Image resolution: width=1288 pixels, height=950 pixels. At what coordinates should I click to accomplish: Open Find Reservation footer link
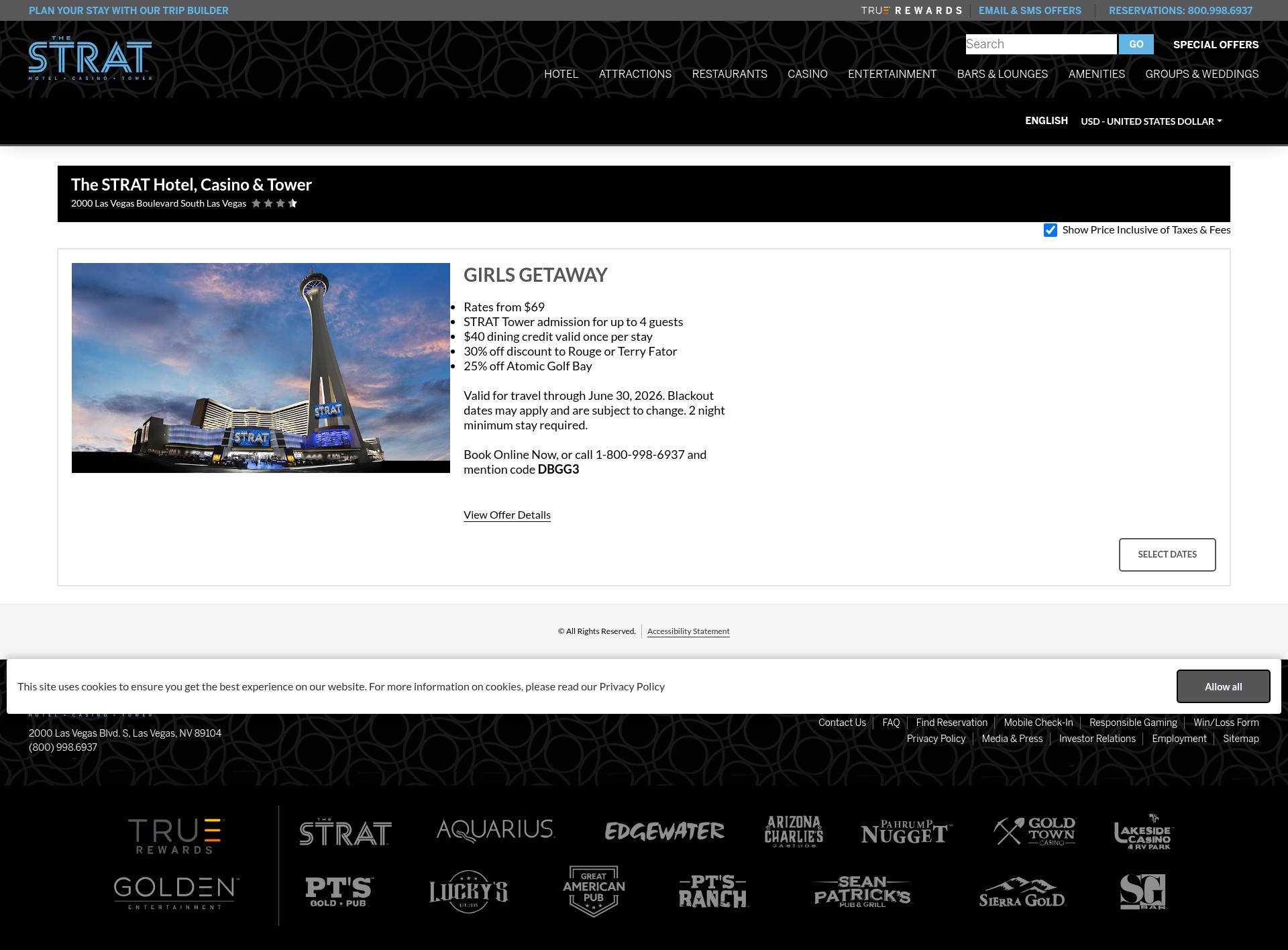[x=951, y=723]
